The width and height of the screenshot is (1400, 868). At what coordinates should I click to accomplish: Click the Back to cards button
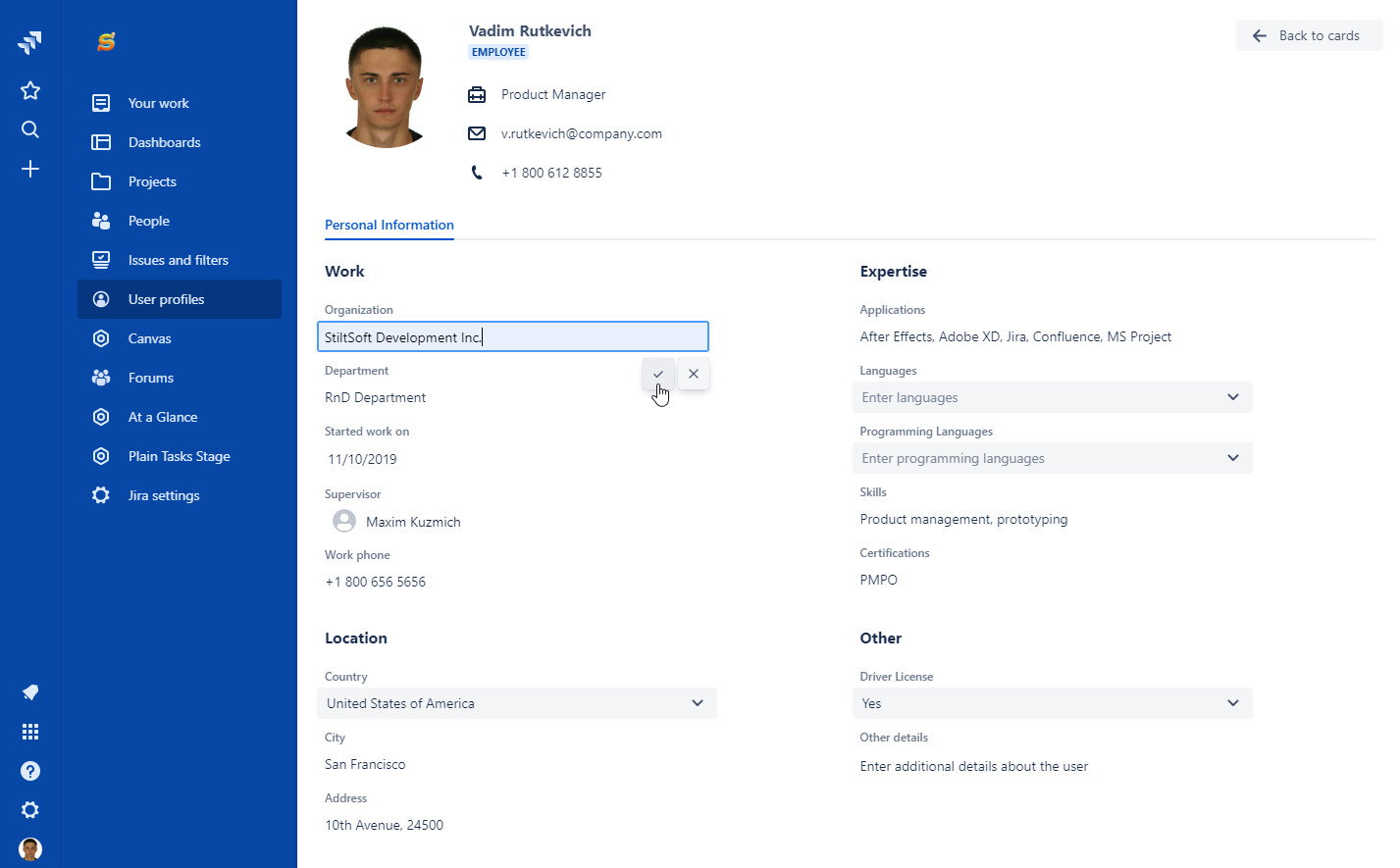(1309, 35)
